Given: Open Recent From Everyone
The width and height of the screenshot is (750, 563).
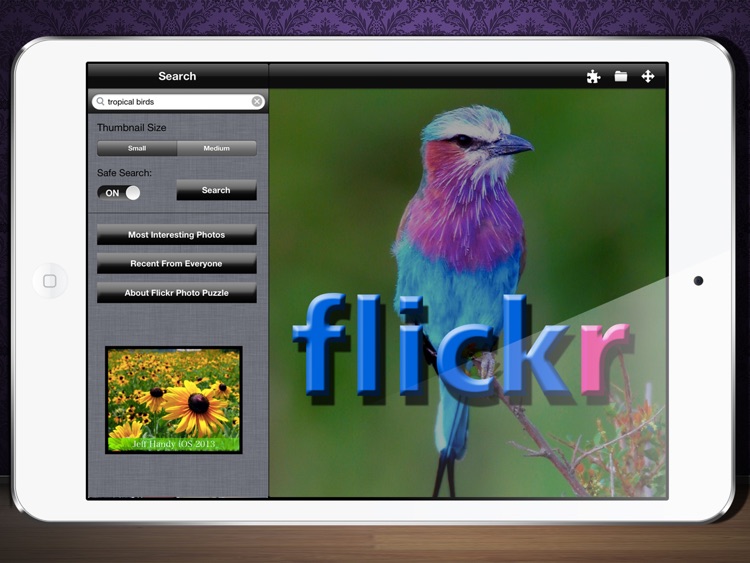Looking at the screenshot, I should tap(176, 264).
